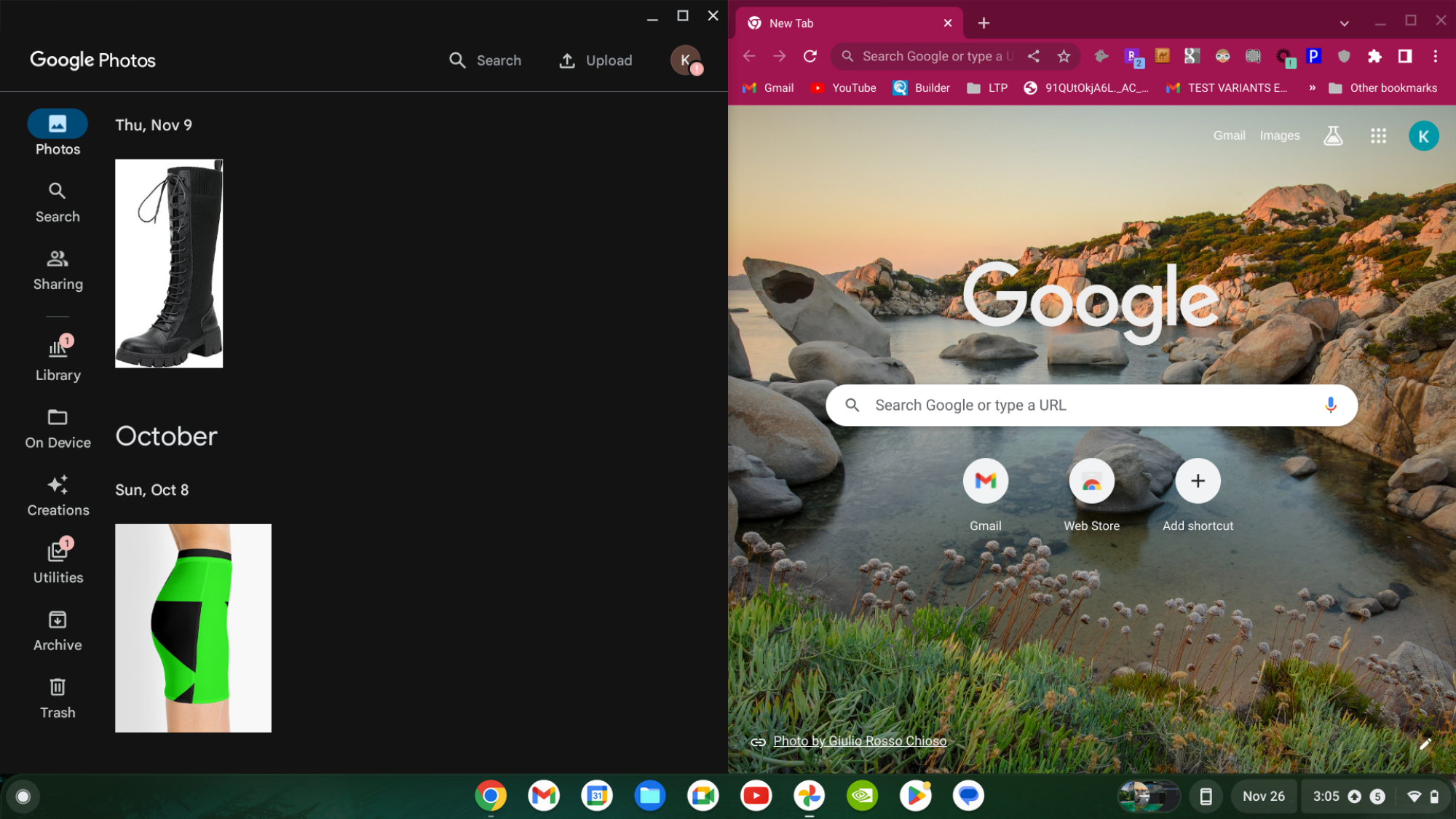This screenshot has width=1456, height=819.
Task: Select Utilities in sidebar
Action: pos(57,562)
